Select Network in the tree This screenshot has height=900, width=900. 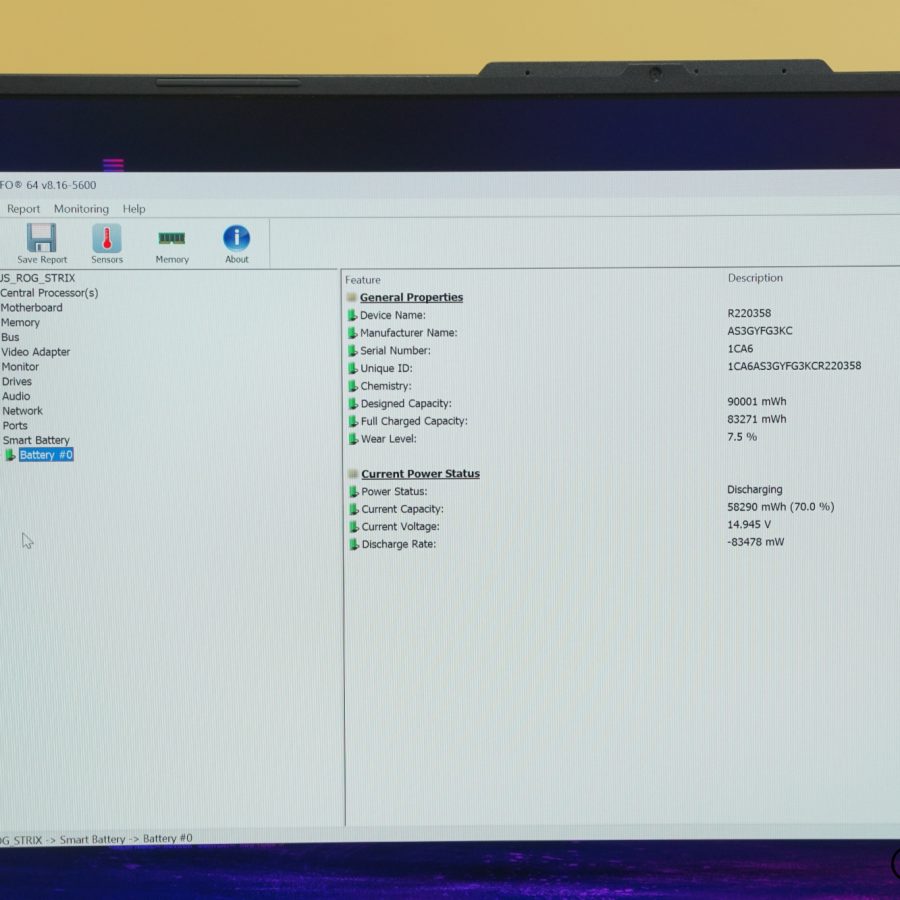click(x=22, y=411)
